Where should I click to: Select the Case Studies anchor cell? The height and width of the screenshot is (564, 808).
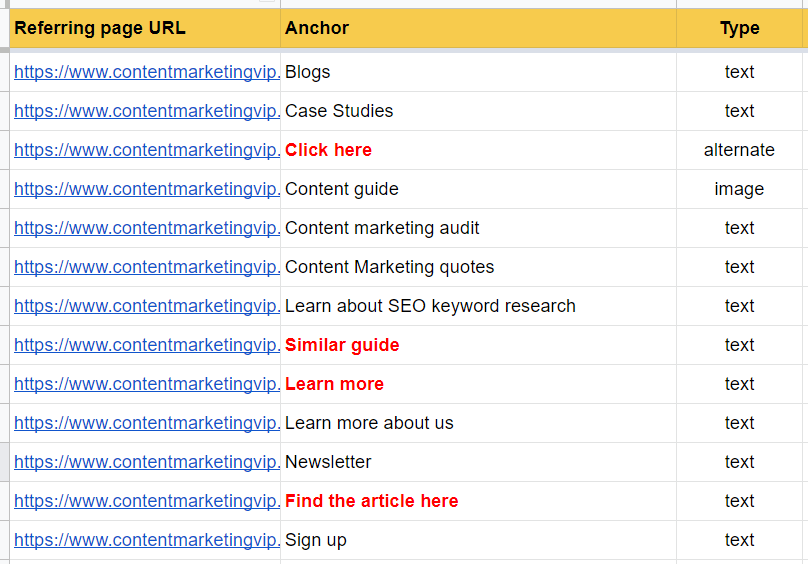tap(478, 111)
